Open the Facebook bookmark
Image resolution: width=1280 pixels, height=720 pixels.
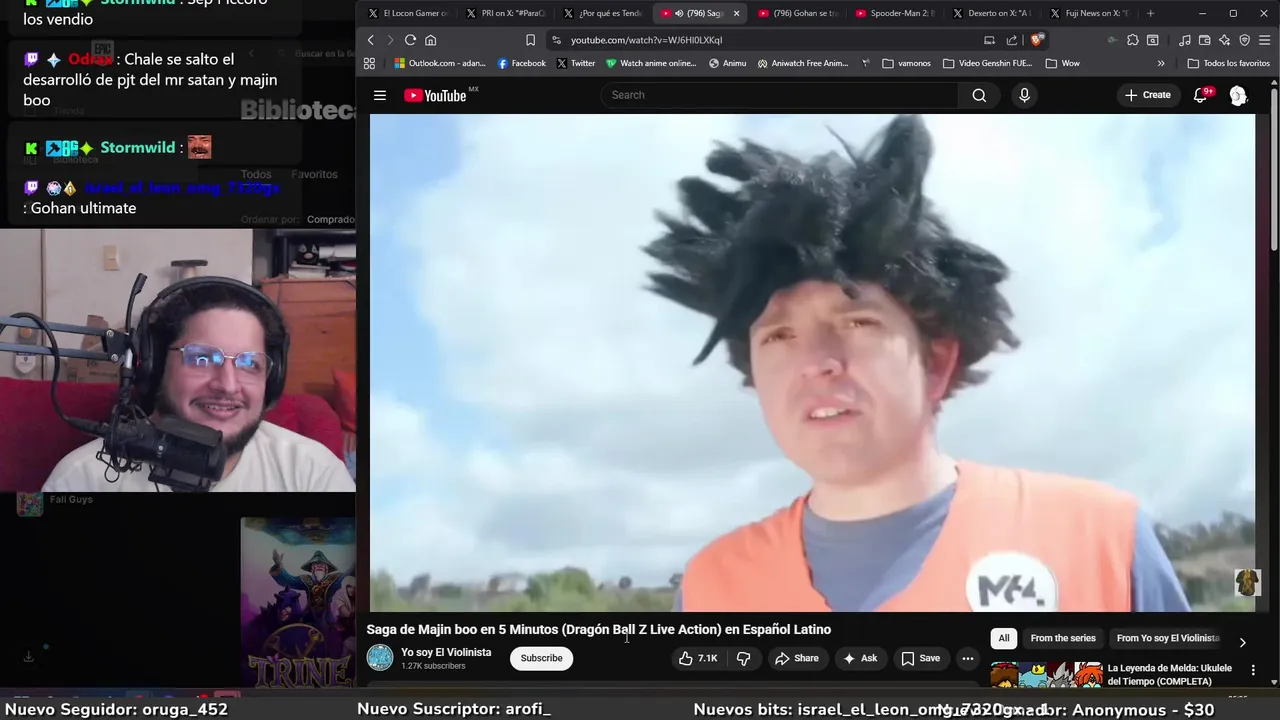coord(522,63)
